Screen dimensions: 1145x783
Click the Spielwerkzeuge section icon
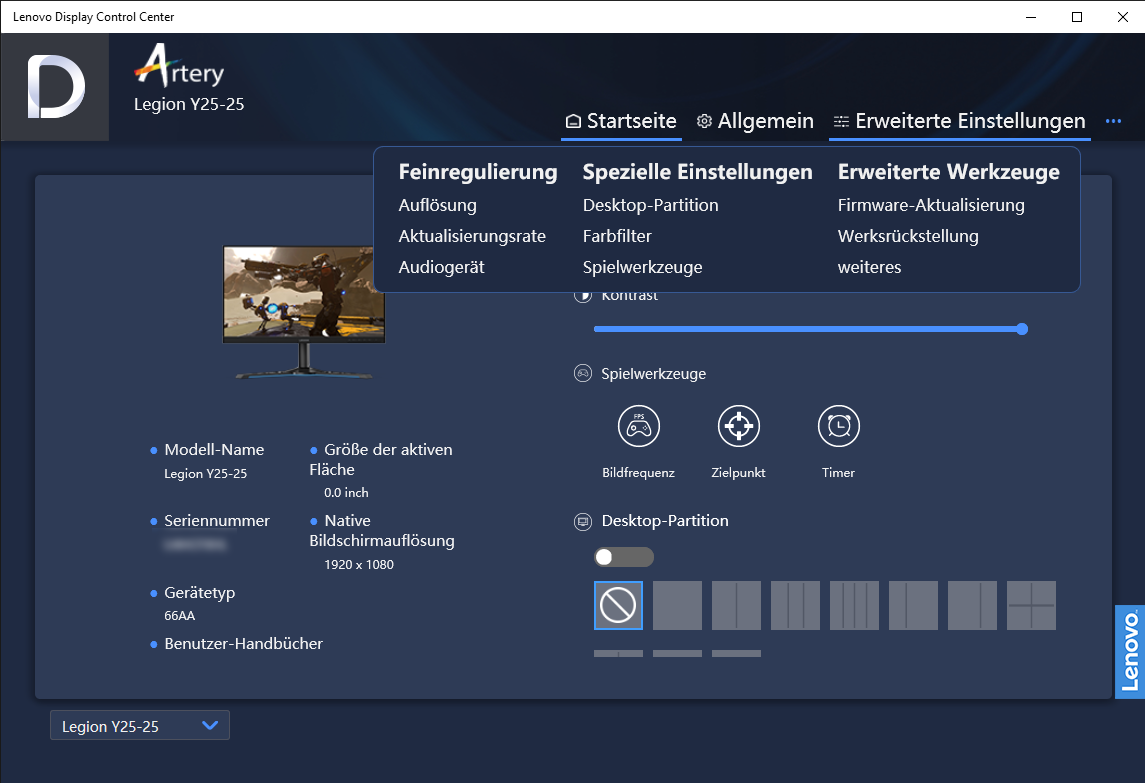(x=583, y=374)
